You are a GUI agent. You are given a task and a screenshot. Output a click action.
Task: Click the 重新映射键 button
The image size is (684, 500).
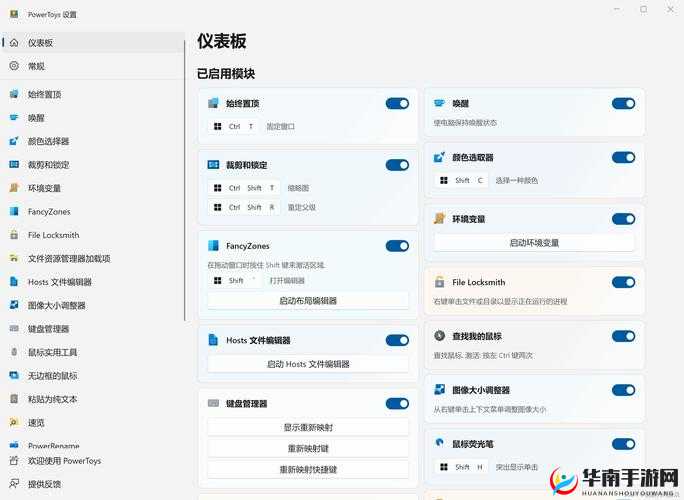[x=308, y=449]
